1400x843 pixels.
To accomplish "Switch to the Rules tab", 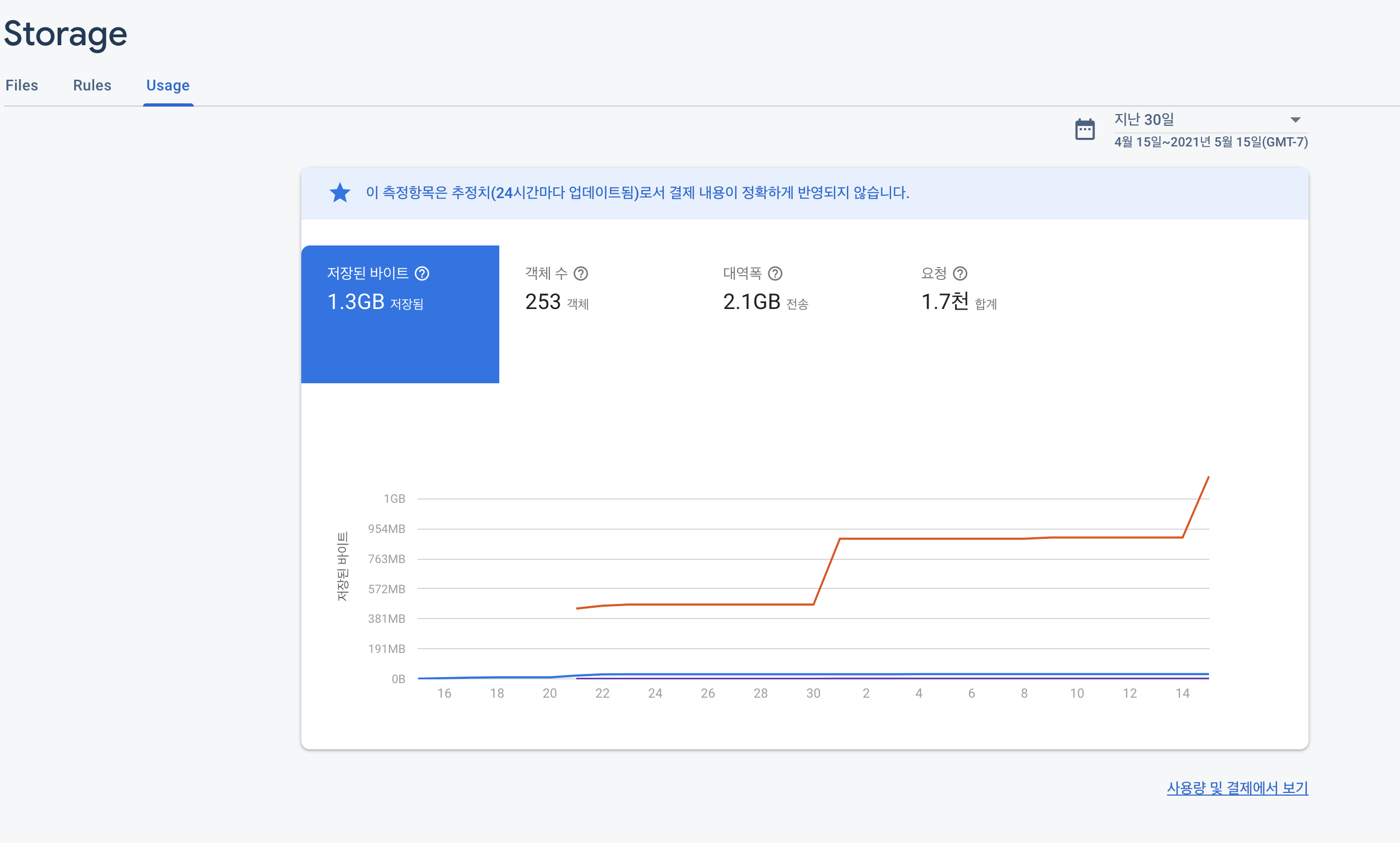I will click(x=92, y=85).
